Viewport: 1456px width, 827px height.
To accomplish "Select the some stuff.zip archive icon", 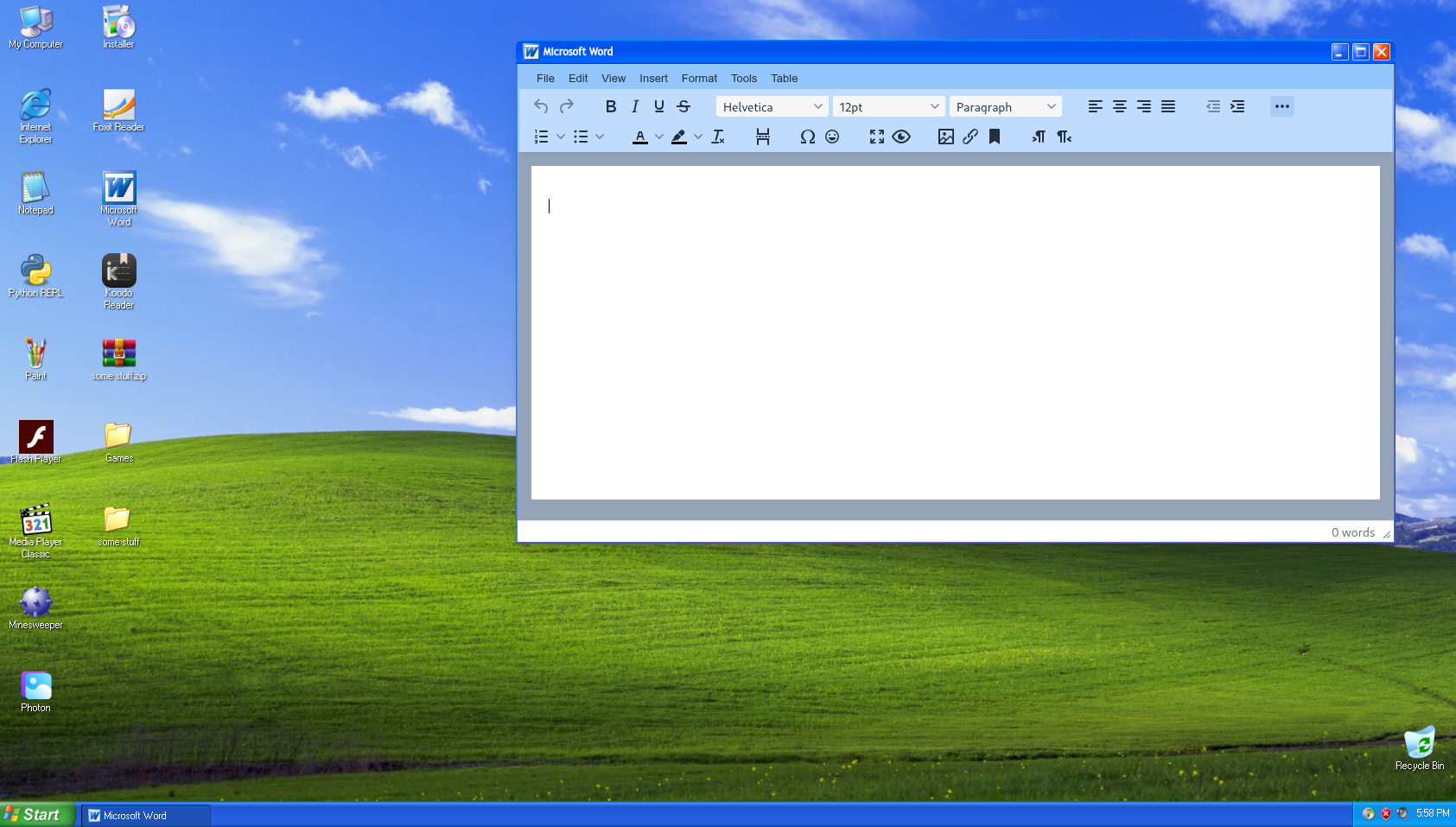I will coord(119,359).
